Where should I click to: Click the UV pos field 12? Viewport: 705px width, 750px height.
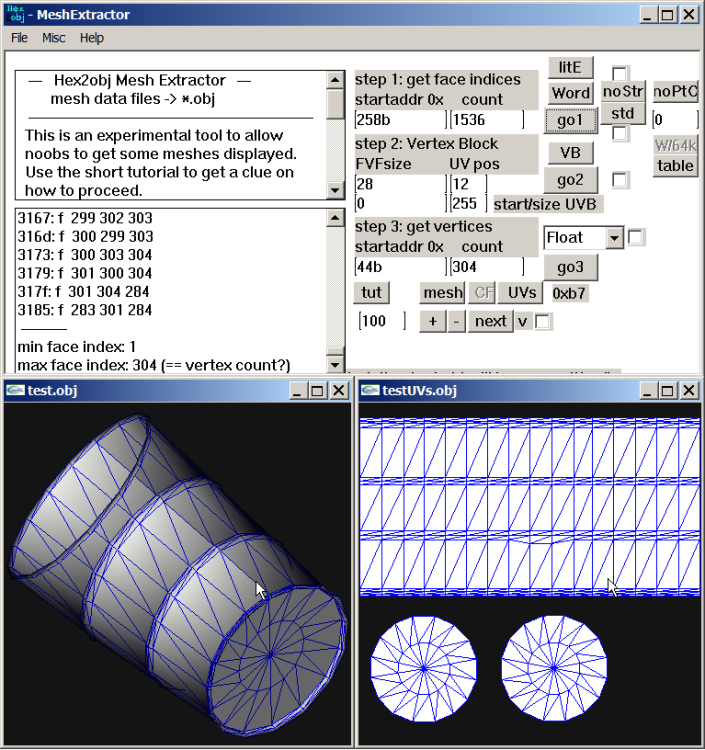pyautogui.click(x=468, y=184)
